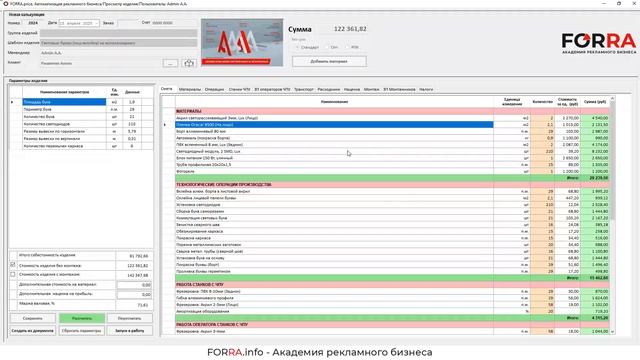Switch to the Смета tab
Image resolution: width=640 pixels, height=360 pixels.
167,89
